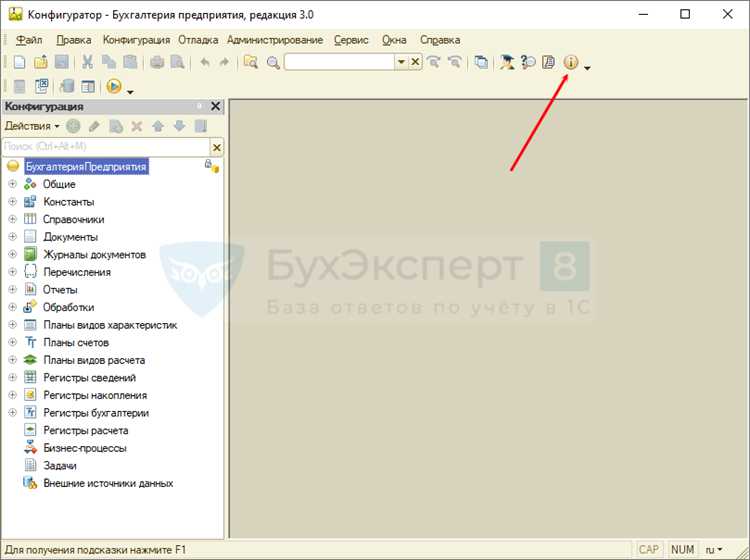Click the windows list icon
Viewport: 750px width, 560px height.
481,62
